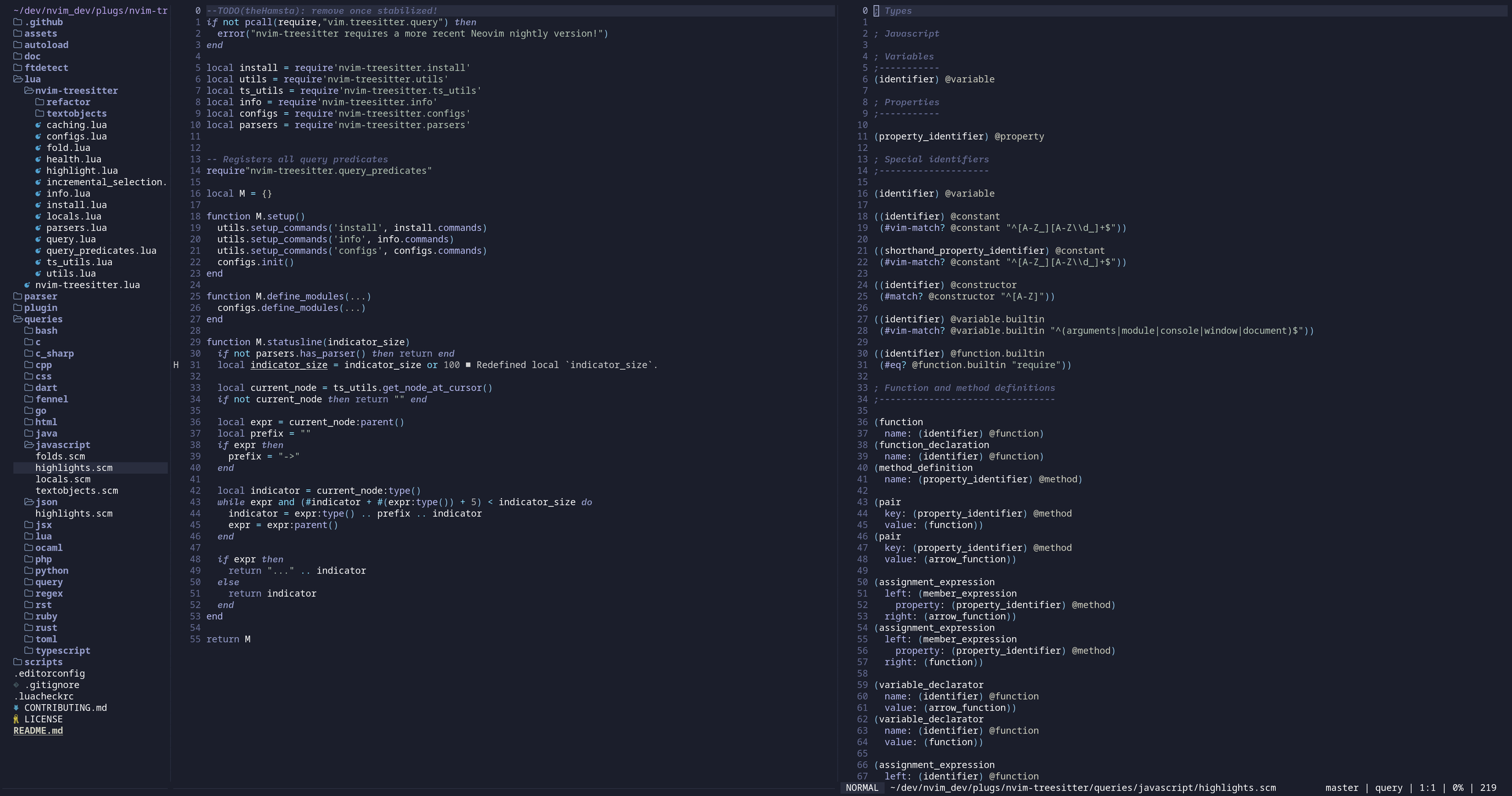This screenshot has width=1512, height=796.
Task: Click the master branch name in statusline
Action: click(x=1341, y=788)
